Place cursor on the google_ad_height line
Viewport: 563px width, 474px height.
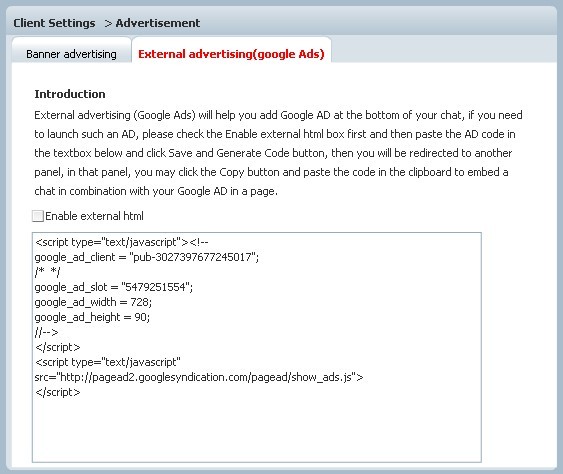[92, 317]
